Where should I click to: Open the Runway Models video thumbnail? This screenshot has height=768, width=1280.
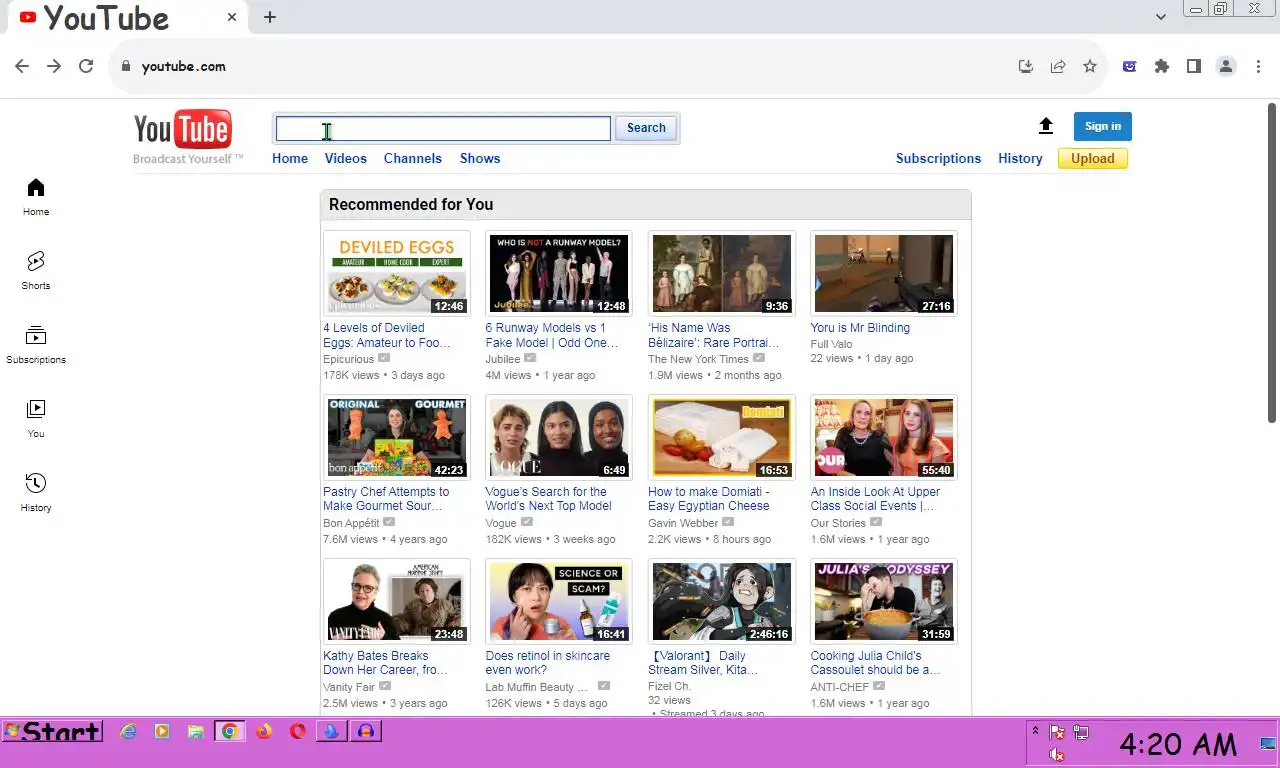(559, 274)
